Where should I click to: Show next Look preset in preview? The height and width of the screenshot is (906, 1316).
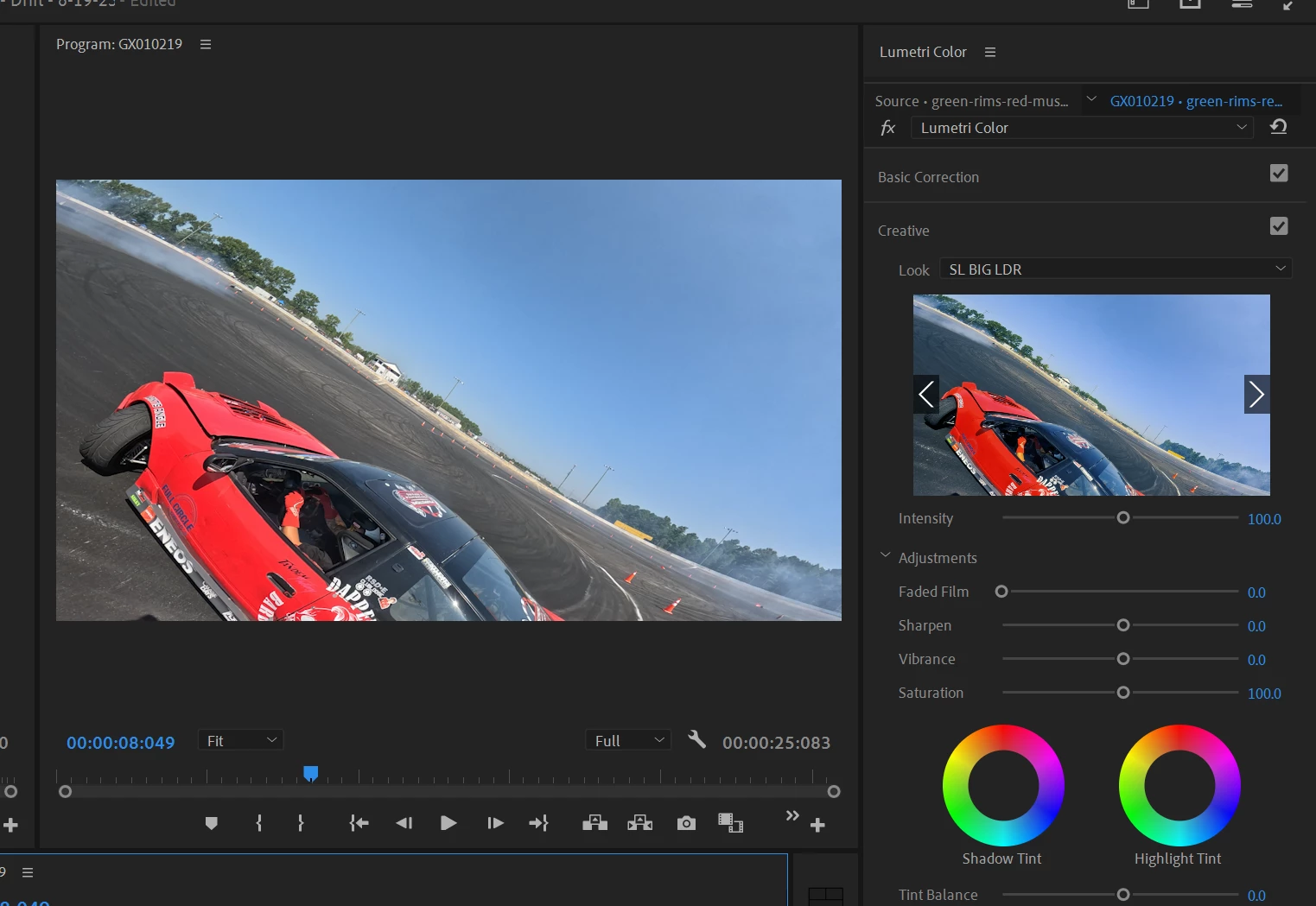[x=1256, y=395]
